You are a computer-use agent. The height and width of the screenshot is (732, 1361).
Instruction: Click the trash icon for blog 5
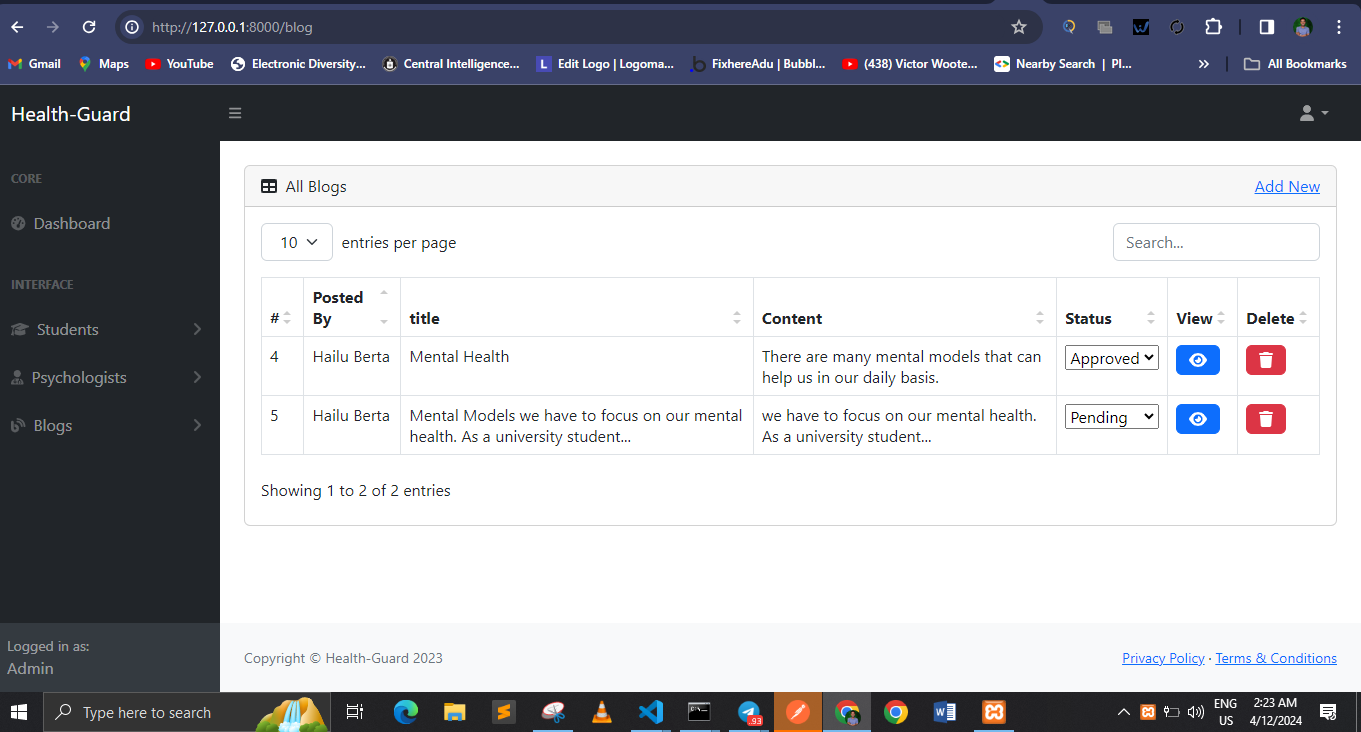(1265, 419)
